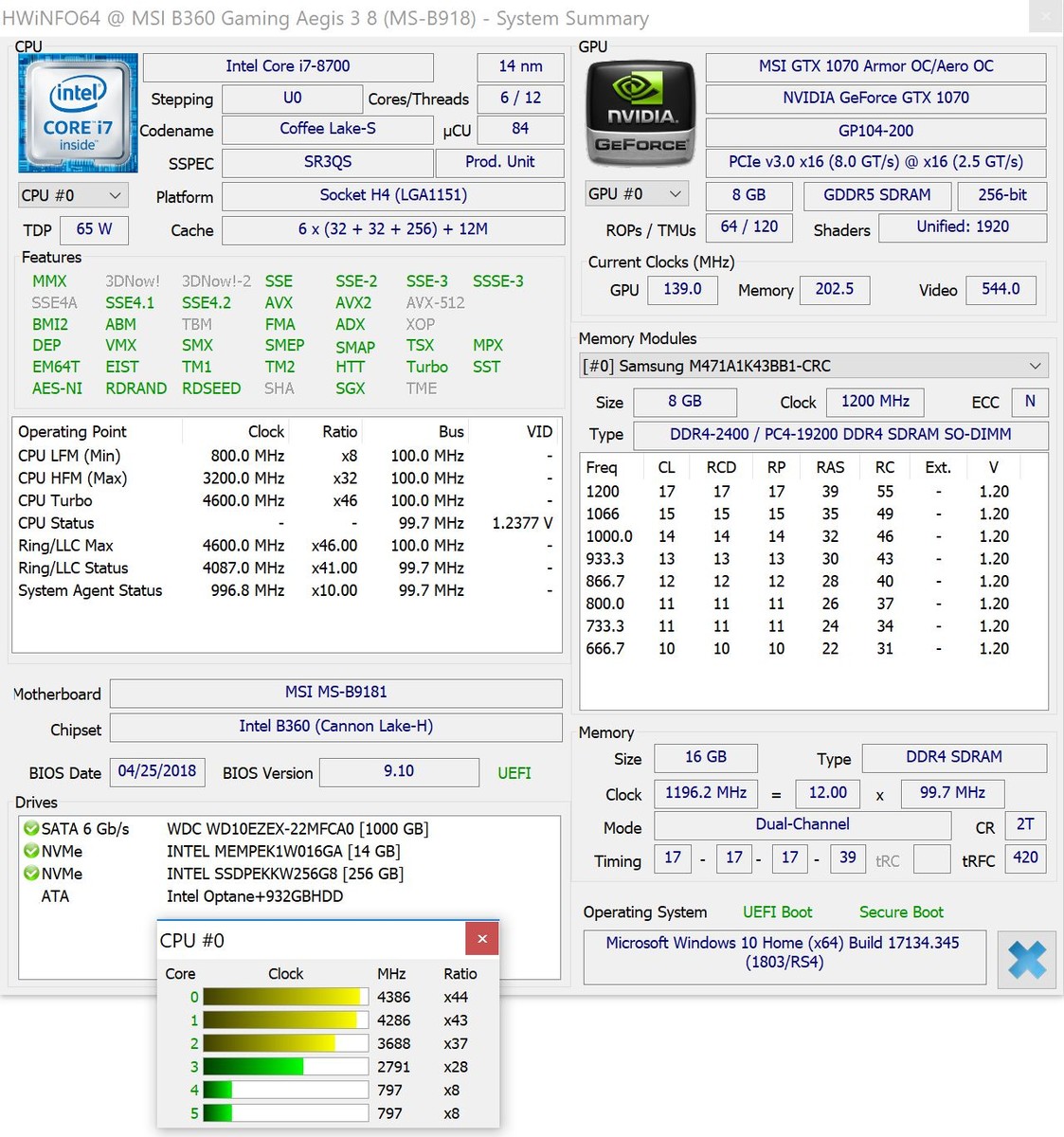
Task: Select the Coffee Lake-S codename field
Action: 328,129
